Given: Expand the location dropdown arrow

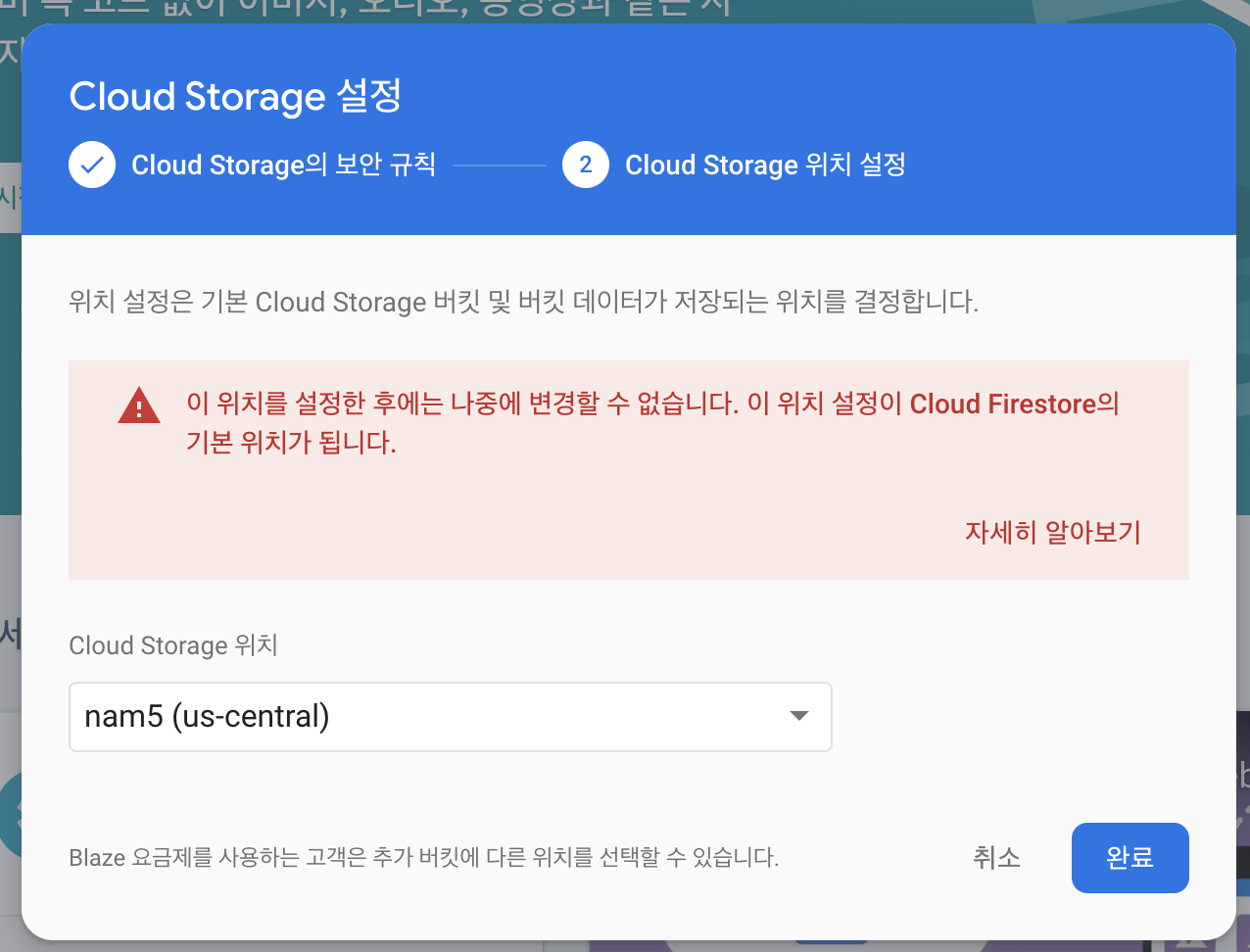Looking at the screenshot, I should click(799, 716).
